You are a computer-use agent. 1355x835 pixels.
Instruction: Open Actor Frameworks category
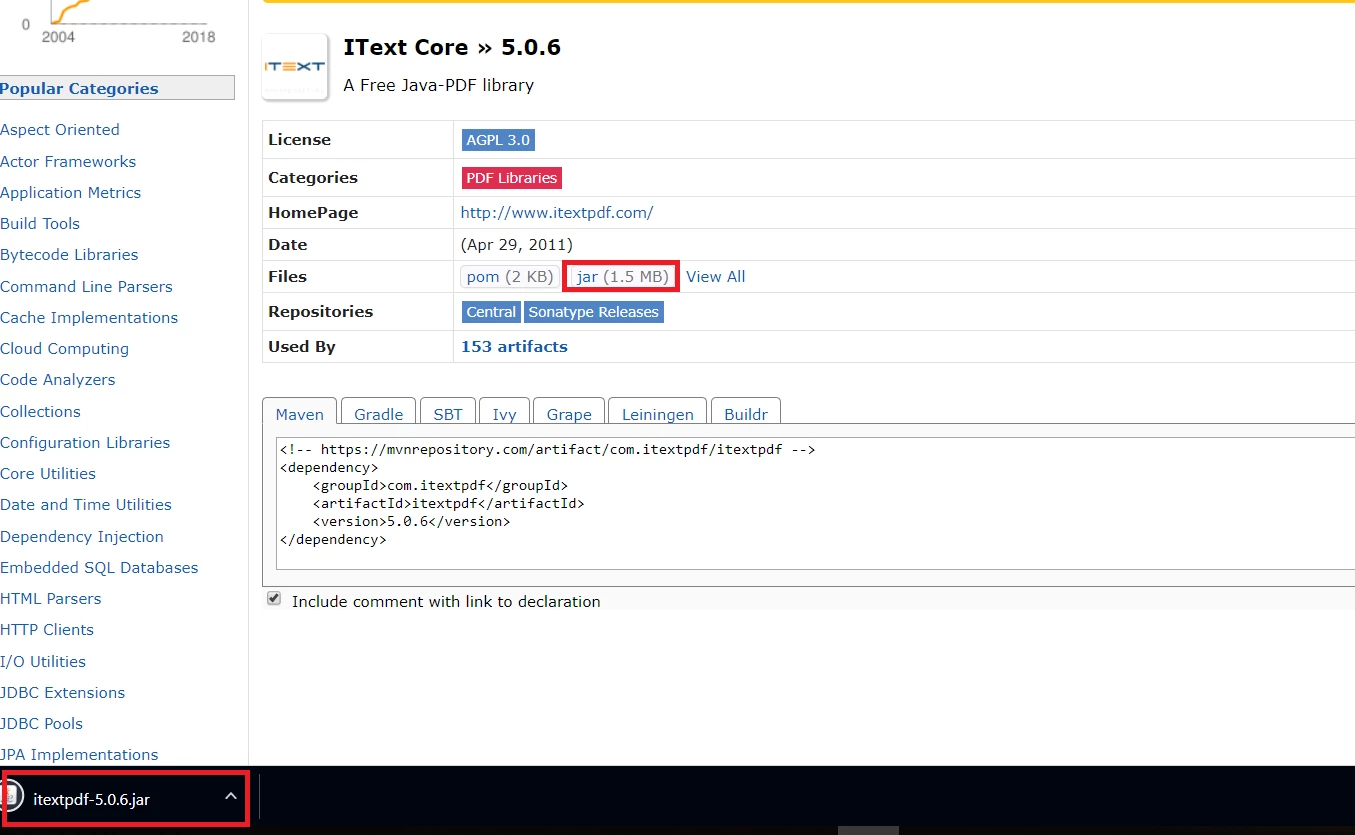(68, 162)
